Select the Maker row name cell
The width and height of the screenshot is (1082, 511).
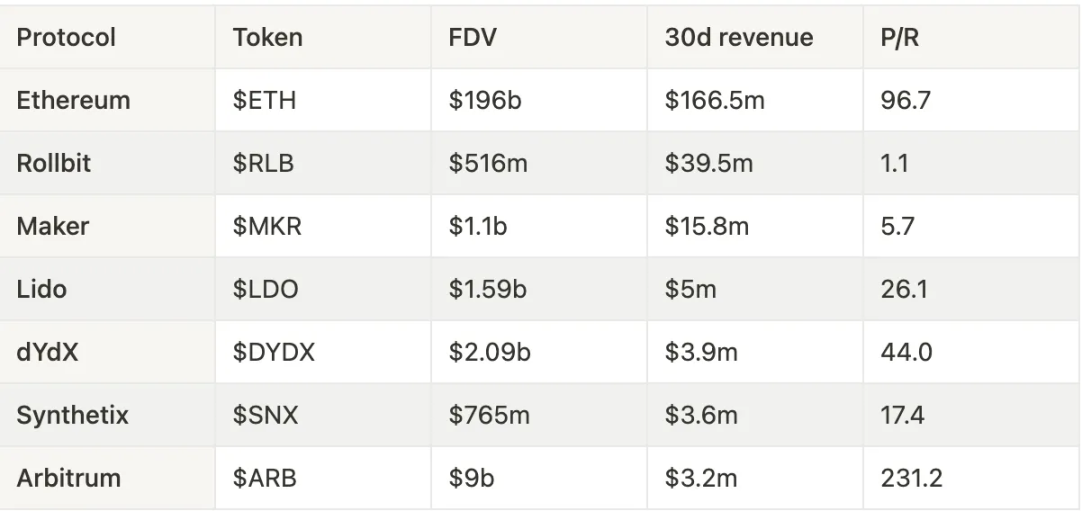pos(107,226)
